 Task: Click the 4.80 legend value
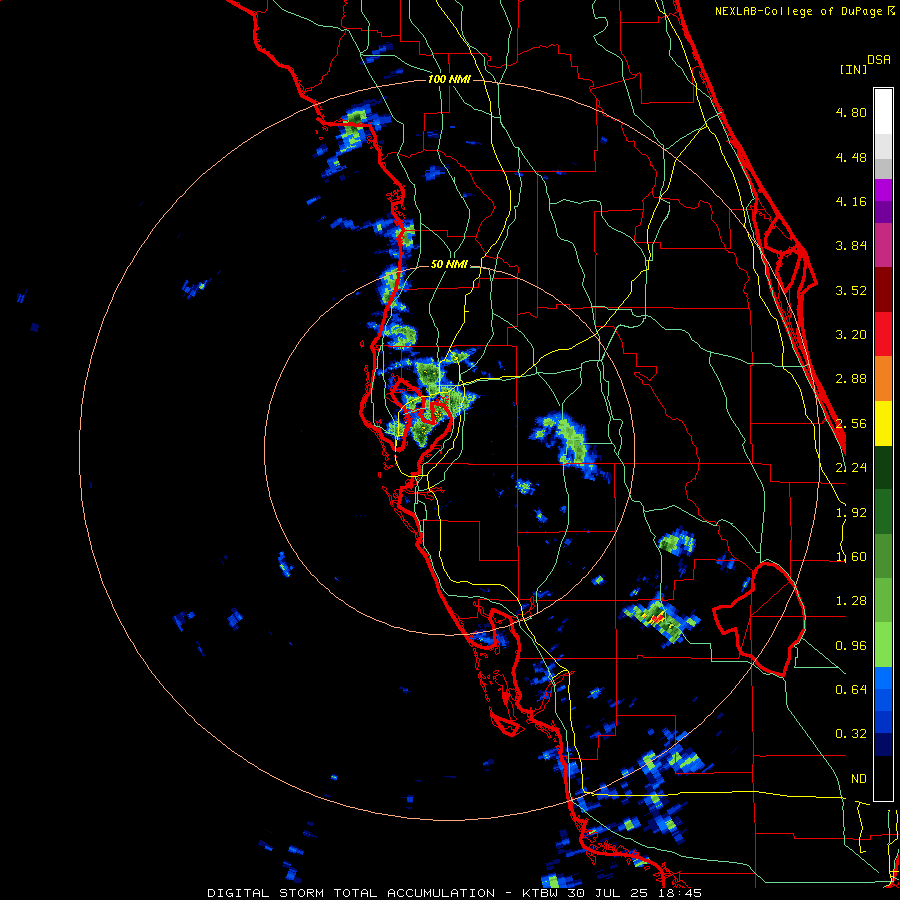[x=851, y=112]
